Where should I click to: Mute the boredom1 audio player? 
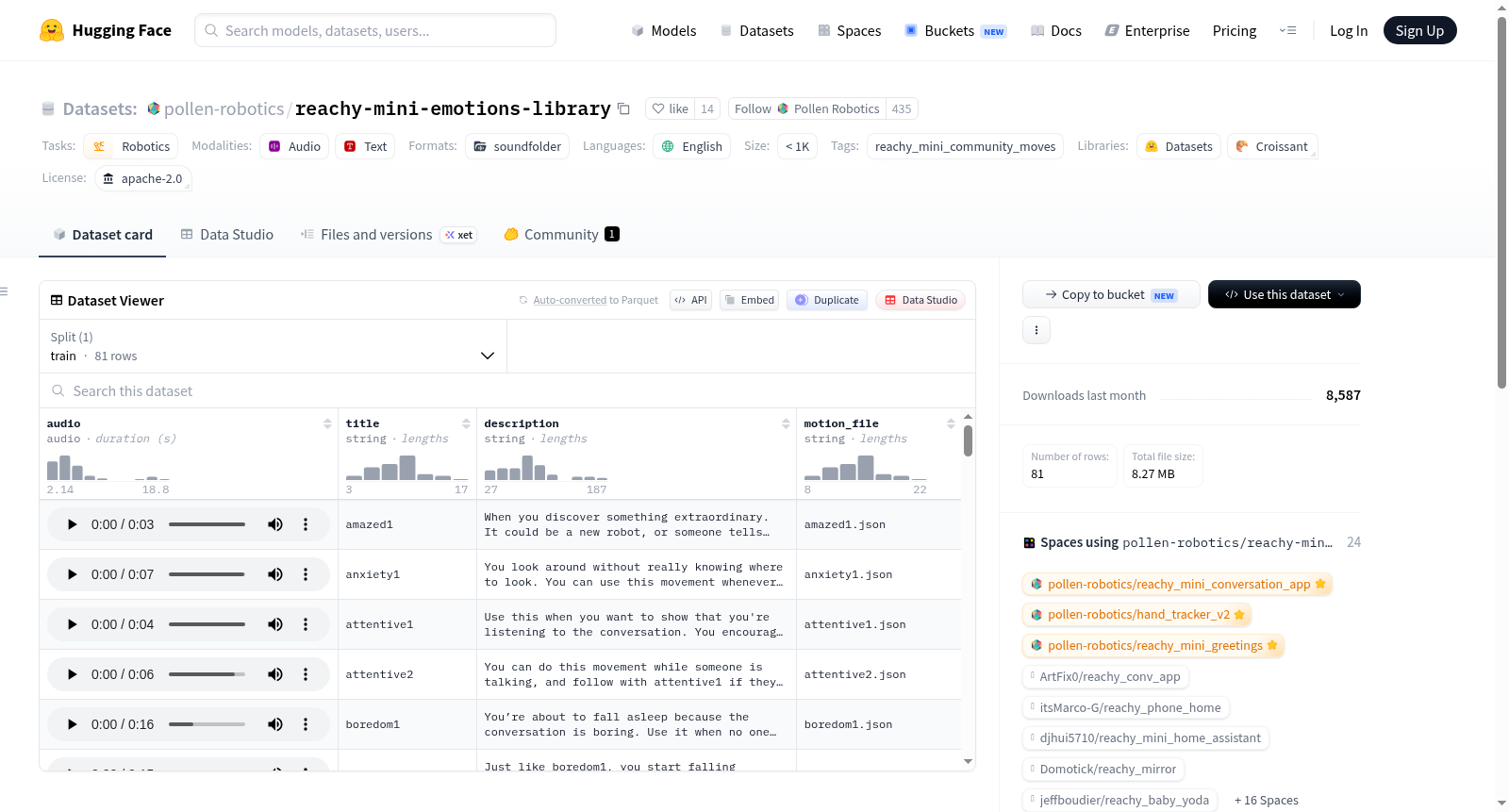coord(275,724)
